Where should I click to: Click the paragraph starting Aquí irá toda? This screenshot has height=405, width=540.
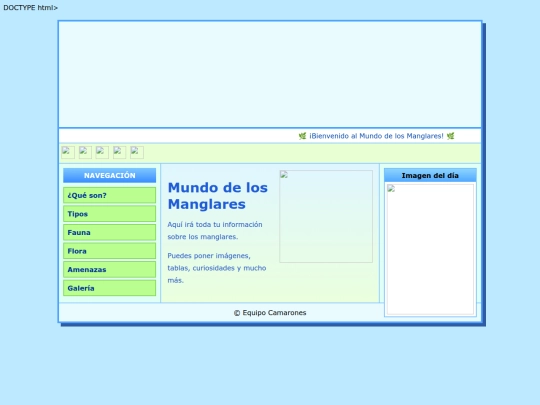coord(215,230)
